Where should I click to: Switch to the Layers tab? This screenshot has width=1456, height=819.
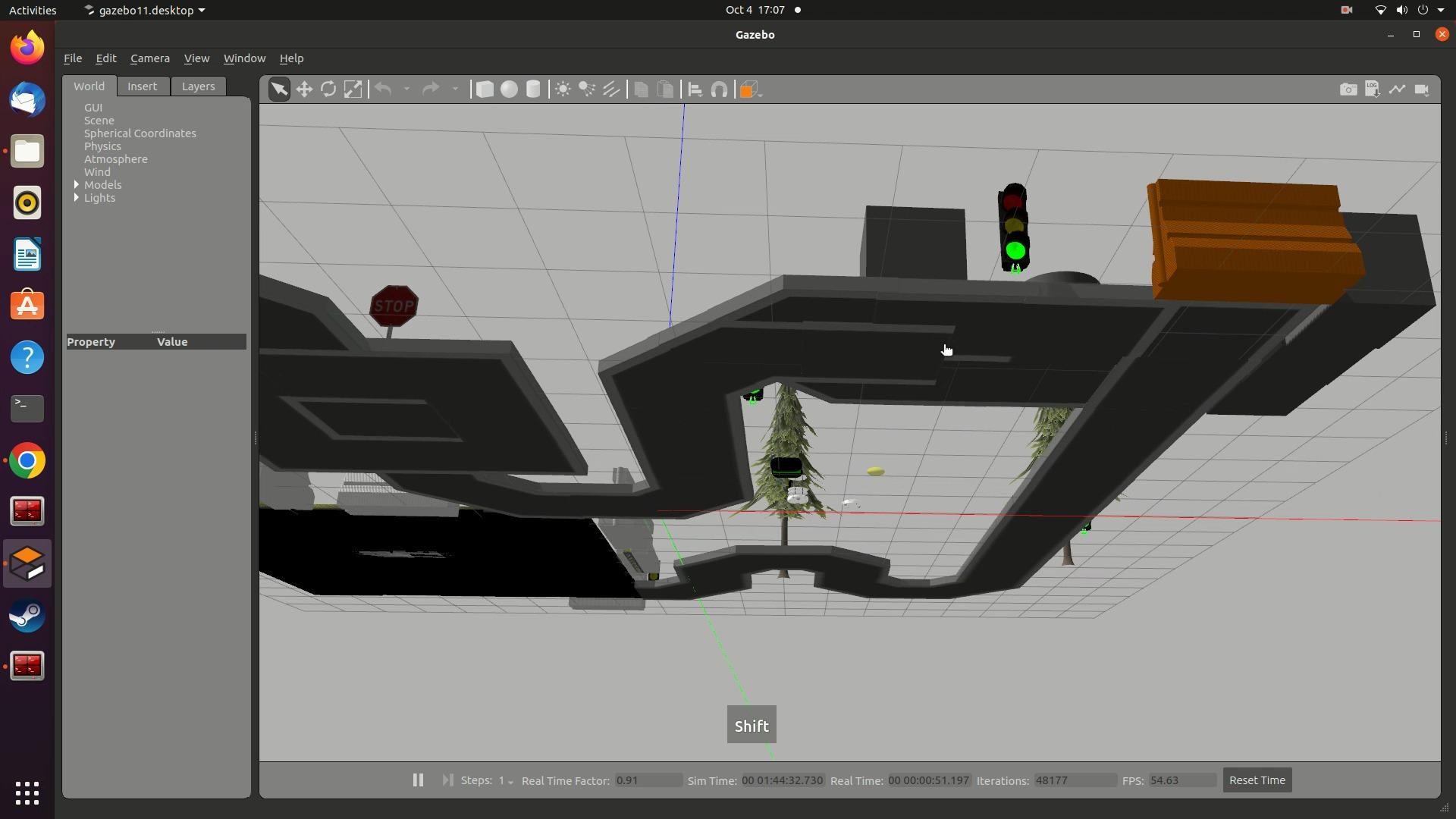click(198, 86)
